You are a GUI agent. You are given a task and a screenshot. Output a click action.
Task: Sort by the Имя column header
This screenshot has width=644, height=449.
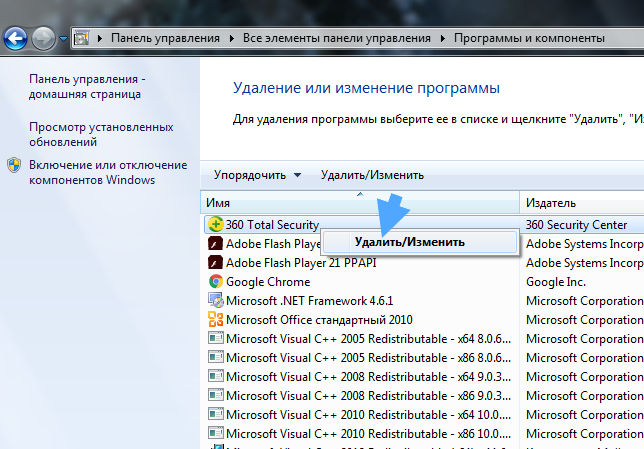360,203
